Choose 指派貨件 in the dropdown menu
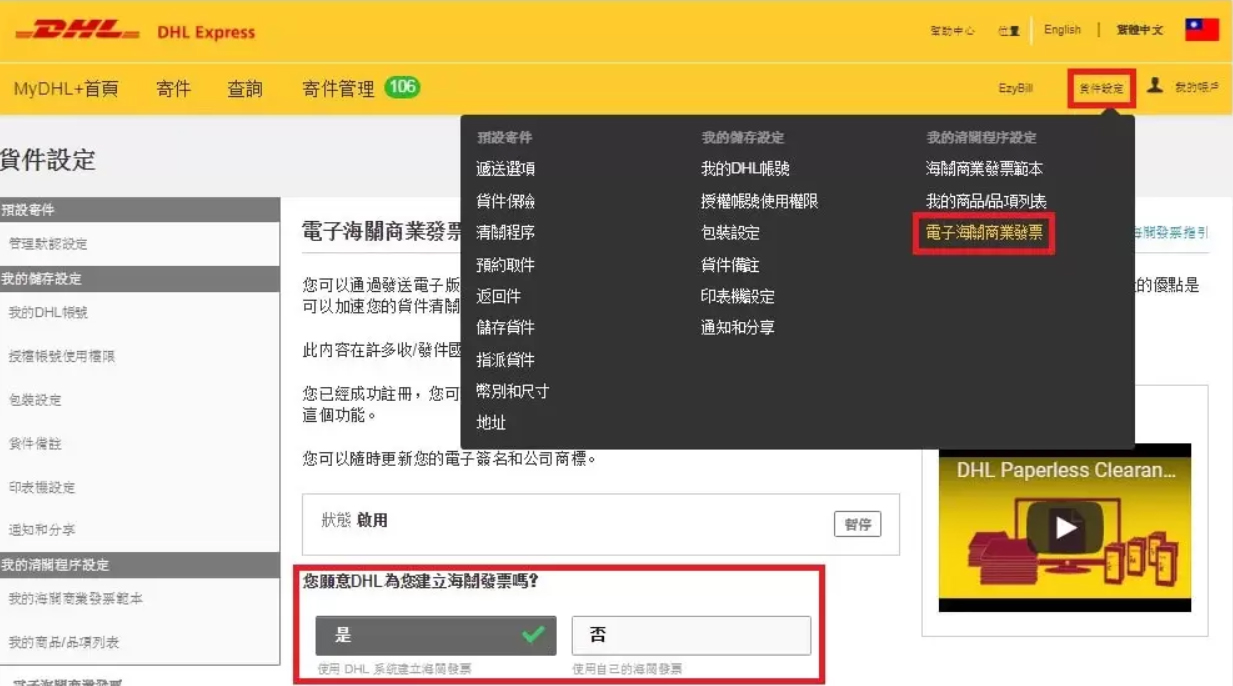The height and width of the screenshot is (686, 1233). coord(505,360)
